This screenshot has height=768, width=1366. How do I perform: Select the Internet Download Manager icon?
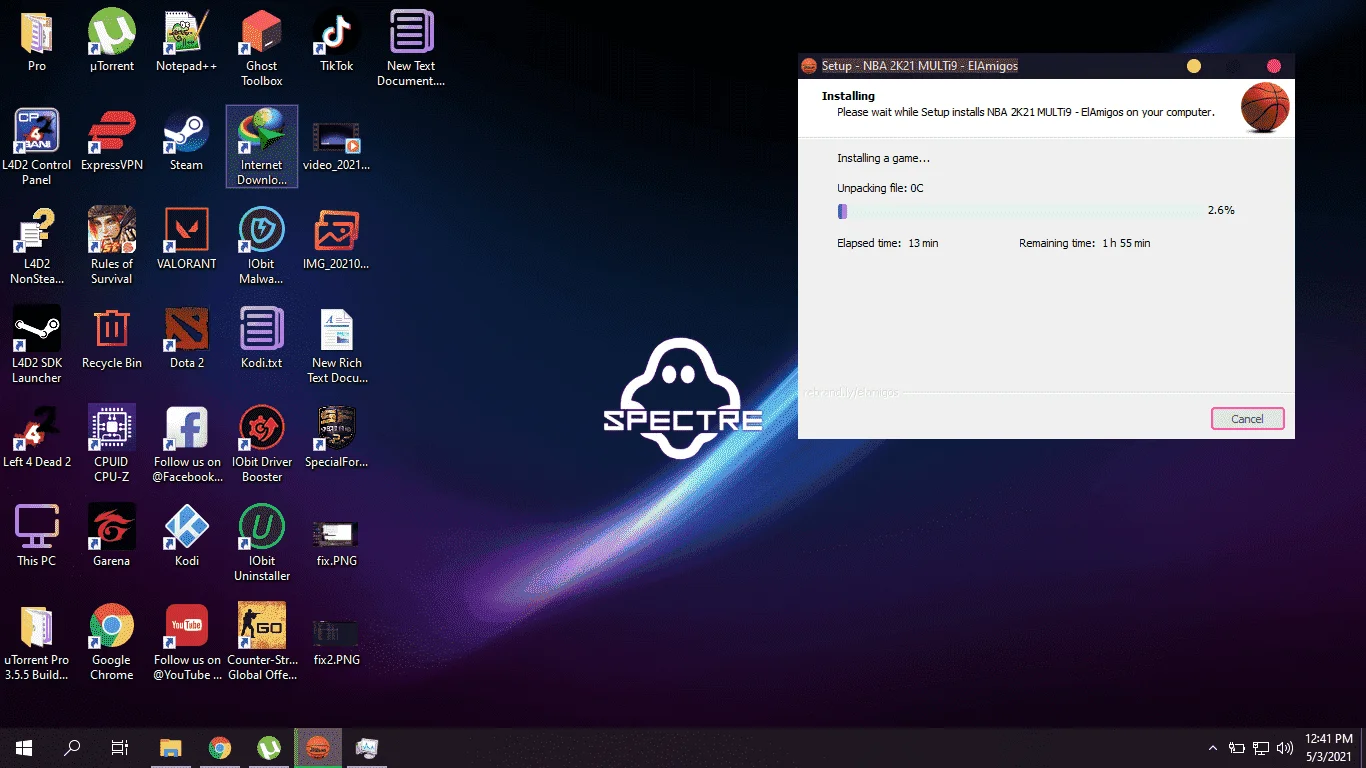tap(262, 146)
